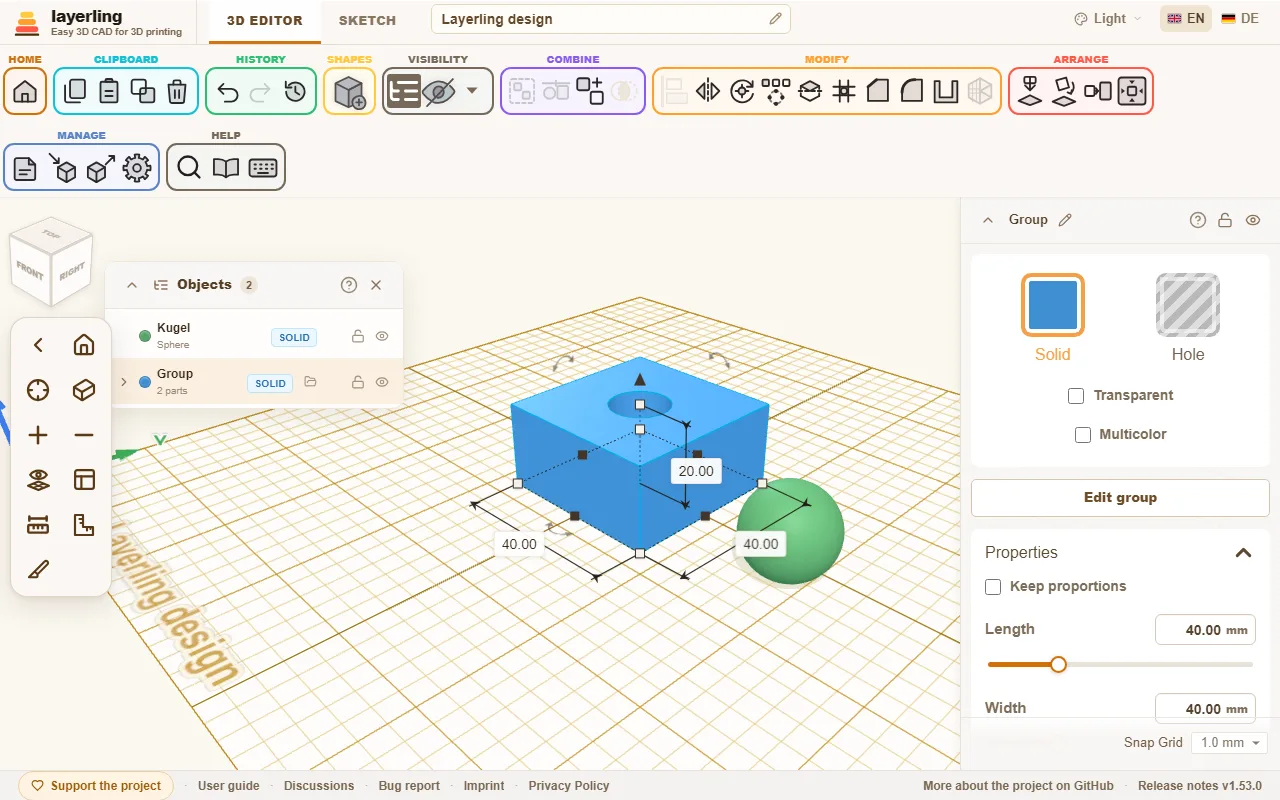Select the Hole swatch option
Screen dimensions: 1280x800
point(1188,304)
